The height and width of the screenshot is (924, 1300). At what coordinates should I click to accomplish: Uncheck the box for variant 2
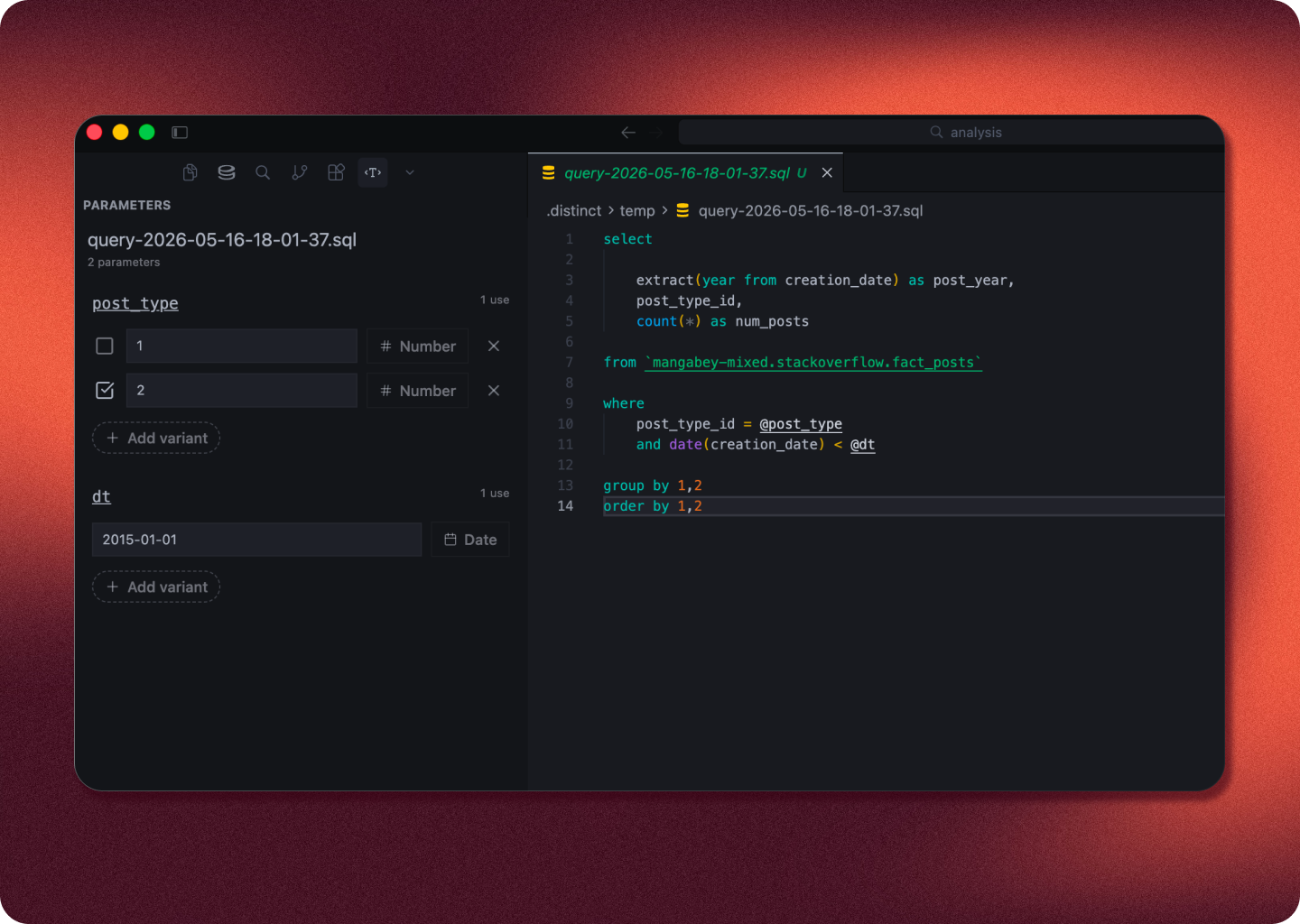point(105,391)
